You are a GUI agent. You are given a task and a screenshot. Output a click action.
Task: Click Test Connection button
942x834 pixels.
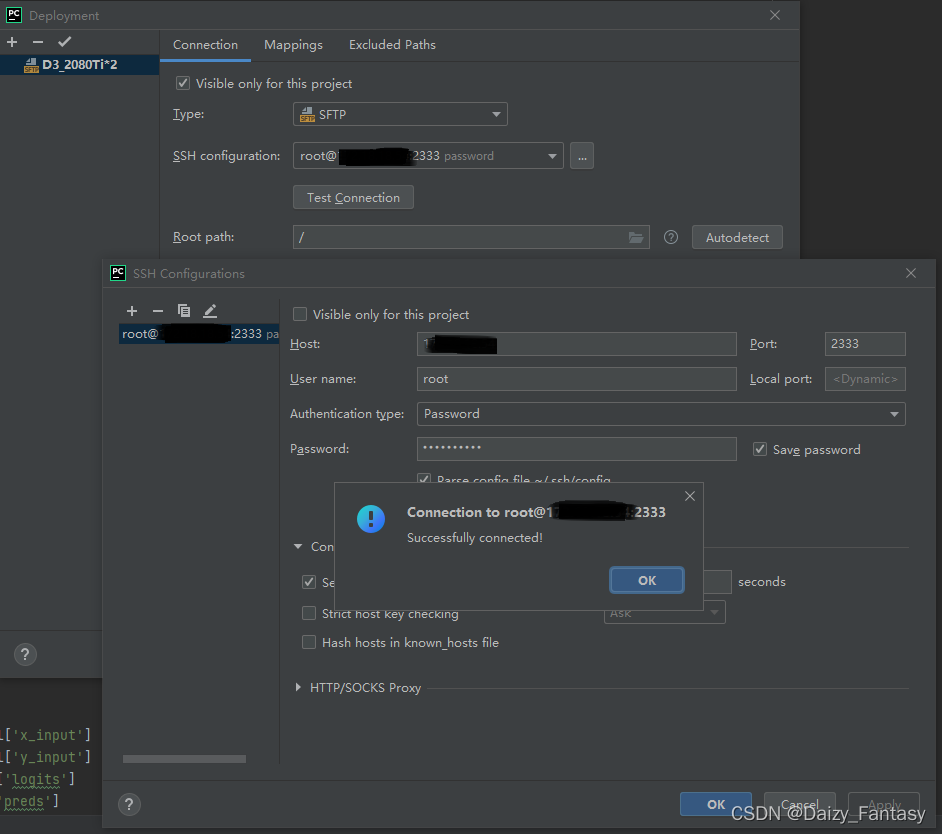click(x=353, y=198)
